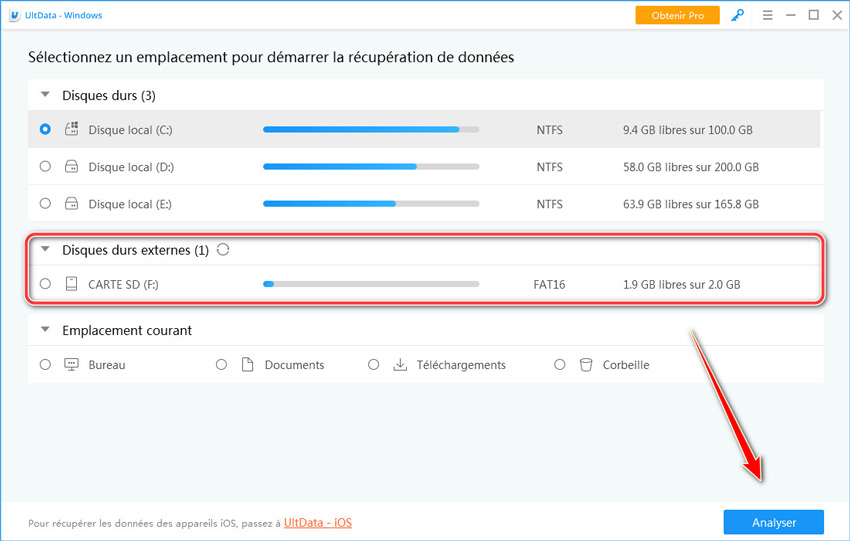850x541 pixels.
Task: Click the Documents file icon
Action: coord(248,365)
